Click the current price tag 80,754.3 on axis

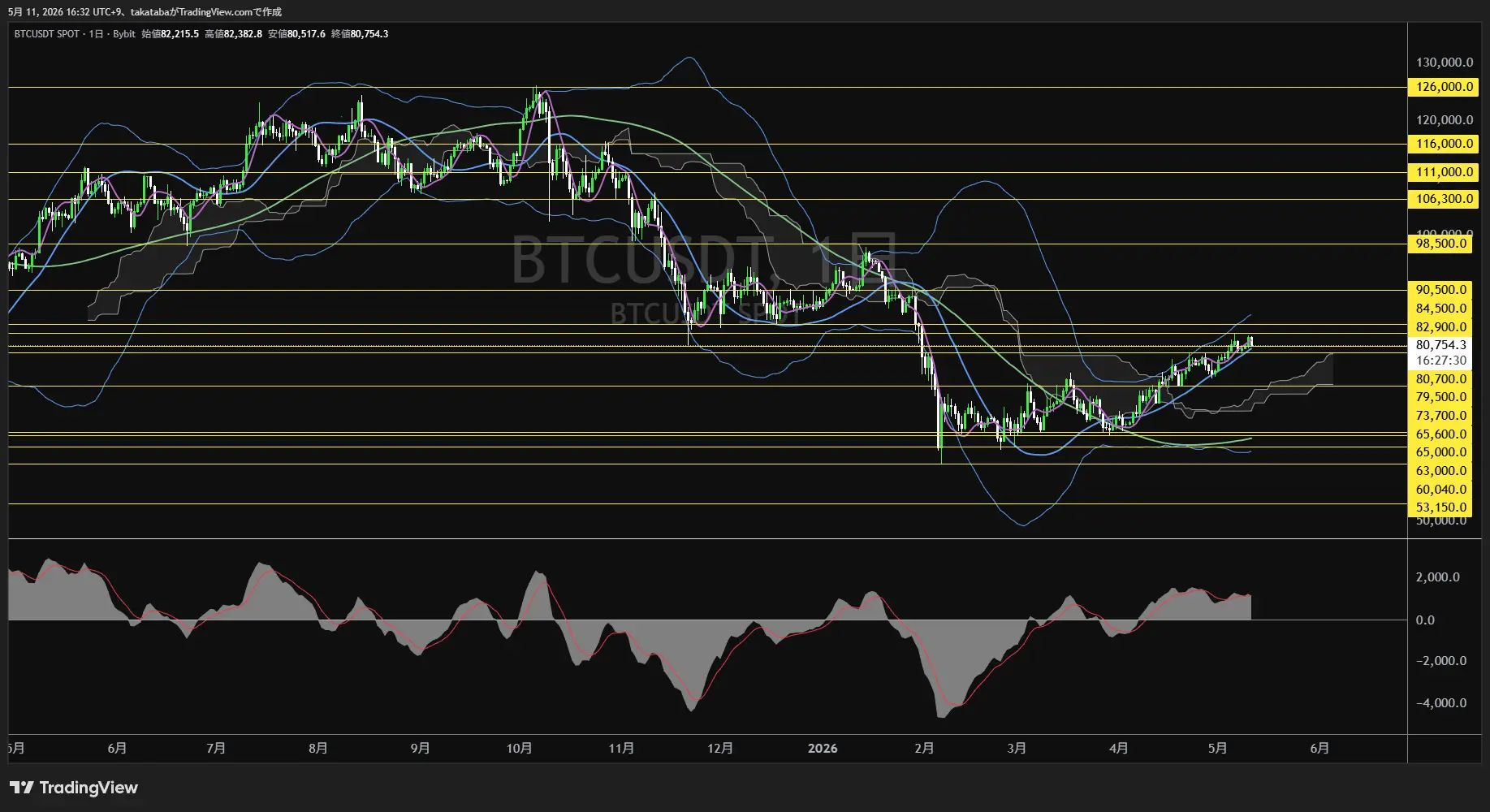1440,345
